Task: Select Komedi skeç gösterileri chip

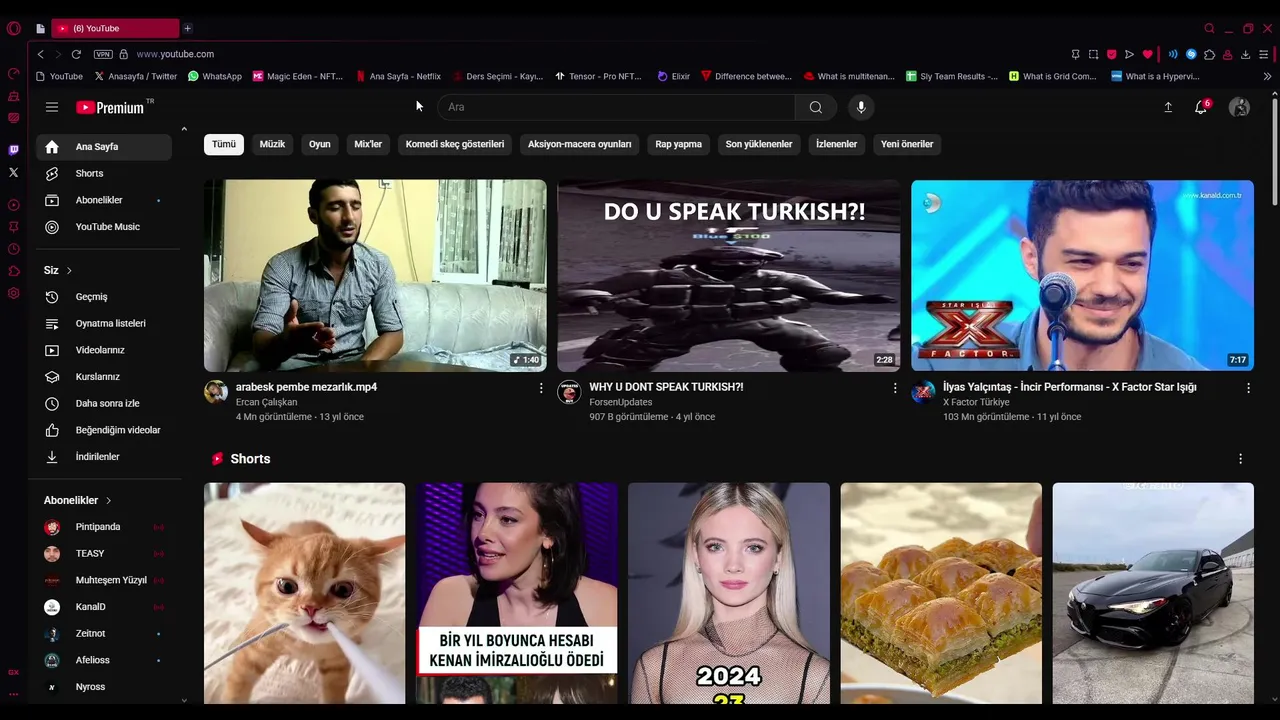Action: (455, 144)
